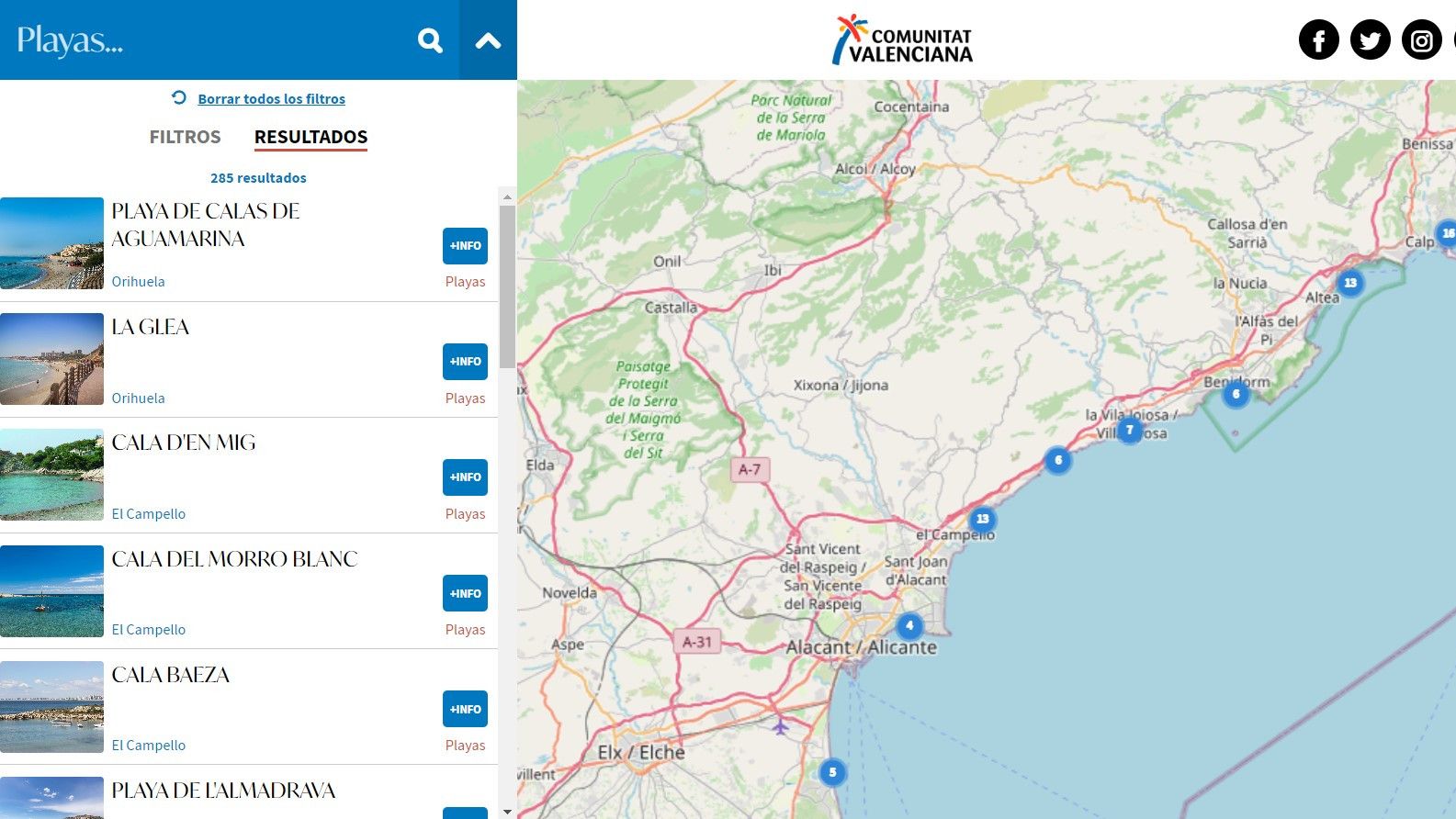The width and height of the screenshot is (1456, 819).
Task: Click the 285 resultados count
Action: 258,178
